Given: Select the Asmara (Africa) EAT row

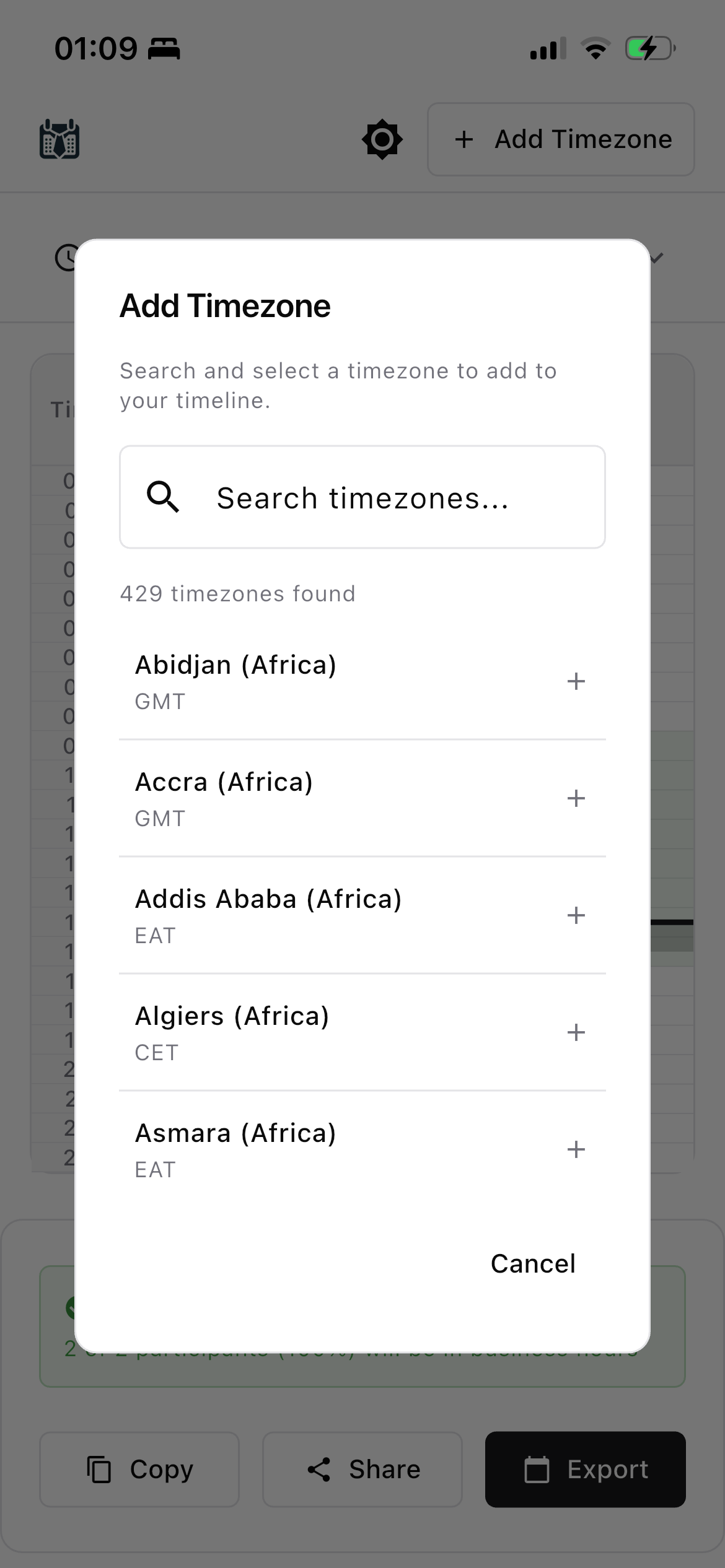Looking at the screenshot, I should [362, 1149].
